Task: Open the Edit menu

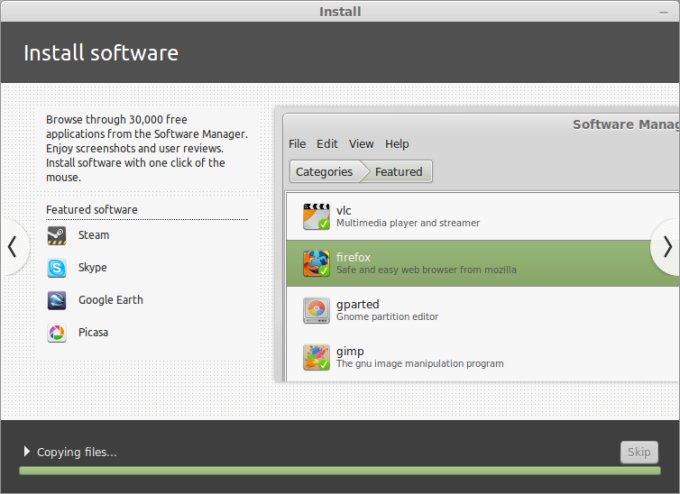Action: pos(327,144)
